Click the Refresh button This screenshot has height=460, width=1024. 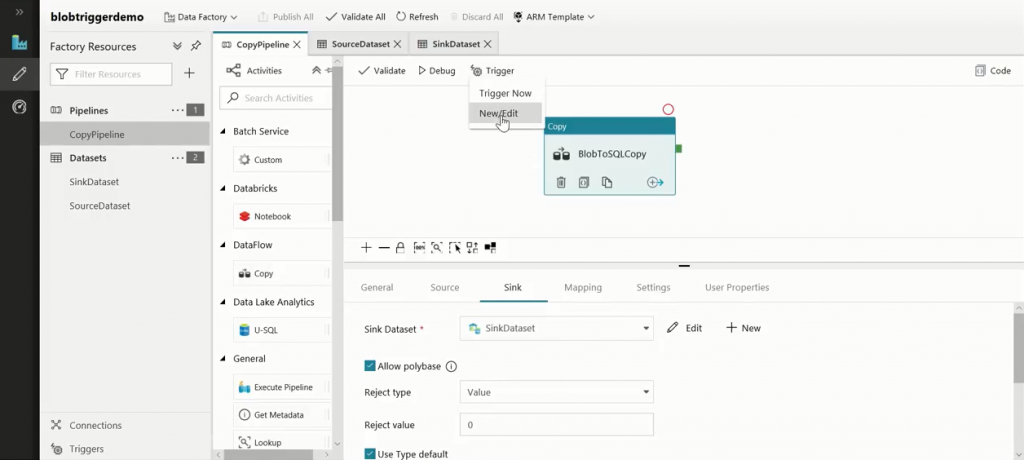coord(417,17)
